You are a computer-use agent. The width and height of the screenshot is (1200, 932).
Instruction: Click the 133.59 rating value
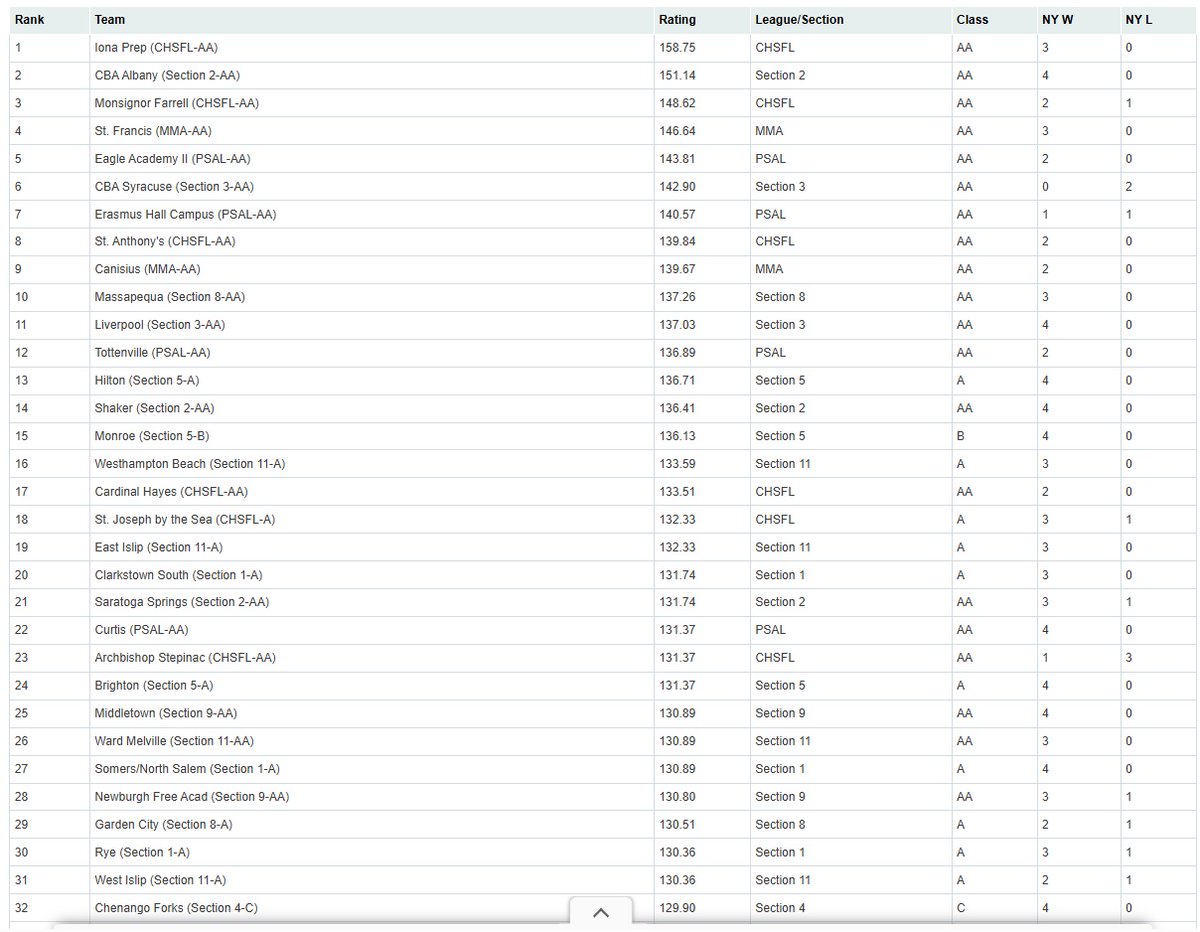pyautogui.click(x=677, y=464)
